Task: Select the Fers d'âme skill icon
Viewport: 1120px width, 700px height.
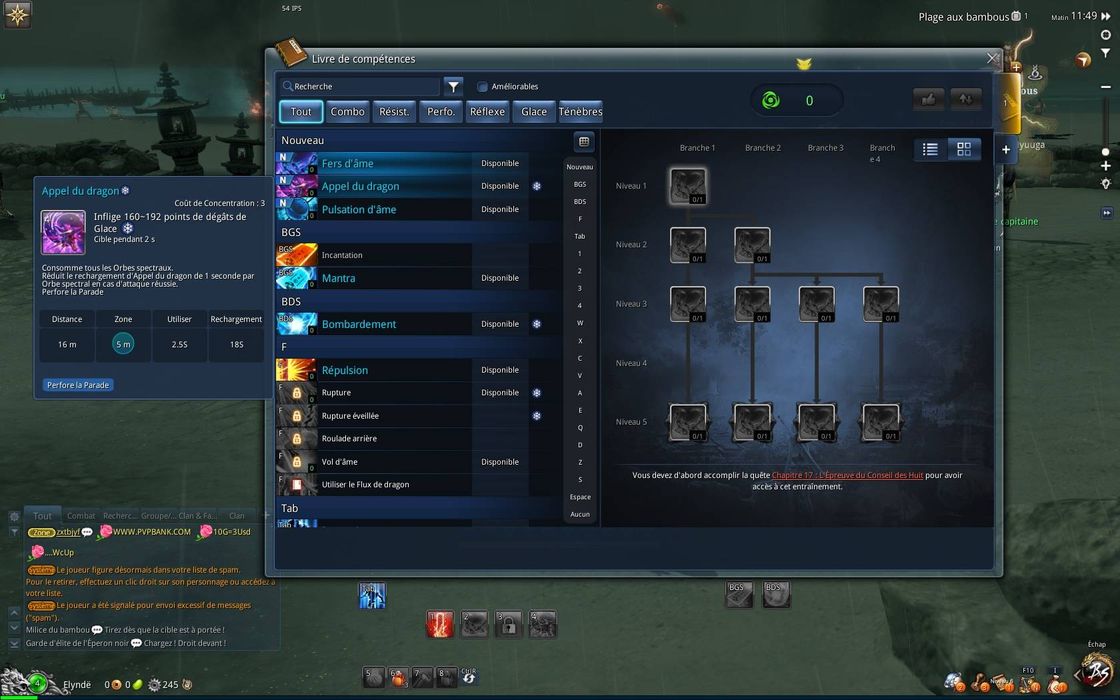Action: click(x=297, y=163)
